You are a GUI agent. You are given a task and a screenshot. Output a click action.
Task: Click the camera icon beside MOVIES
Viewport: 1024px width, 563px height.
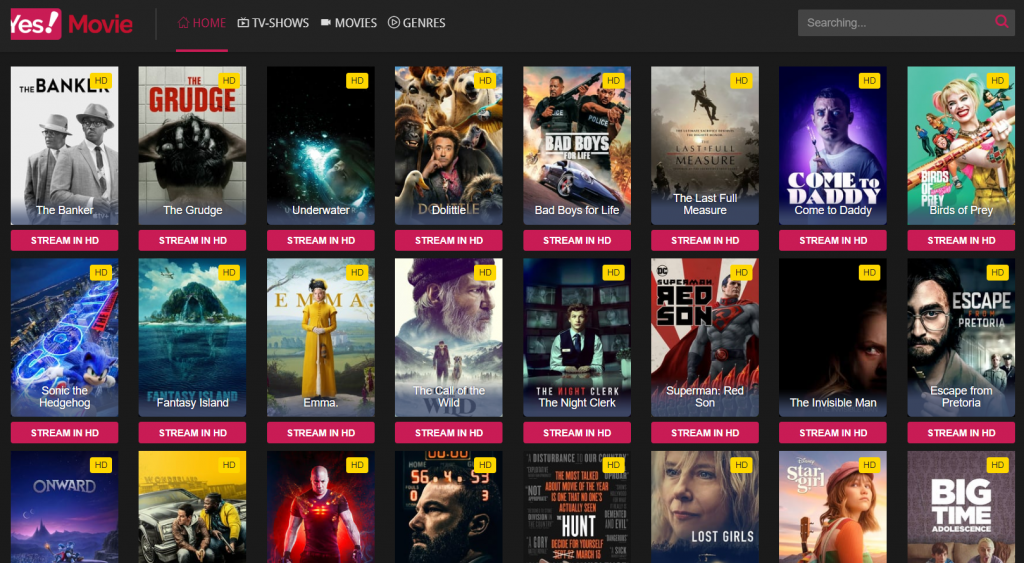[326, 23]
